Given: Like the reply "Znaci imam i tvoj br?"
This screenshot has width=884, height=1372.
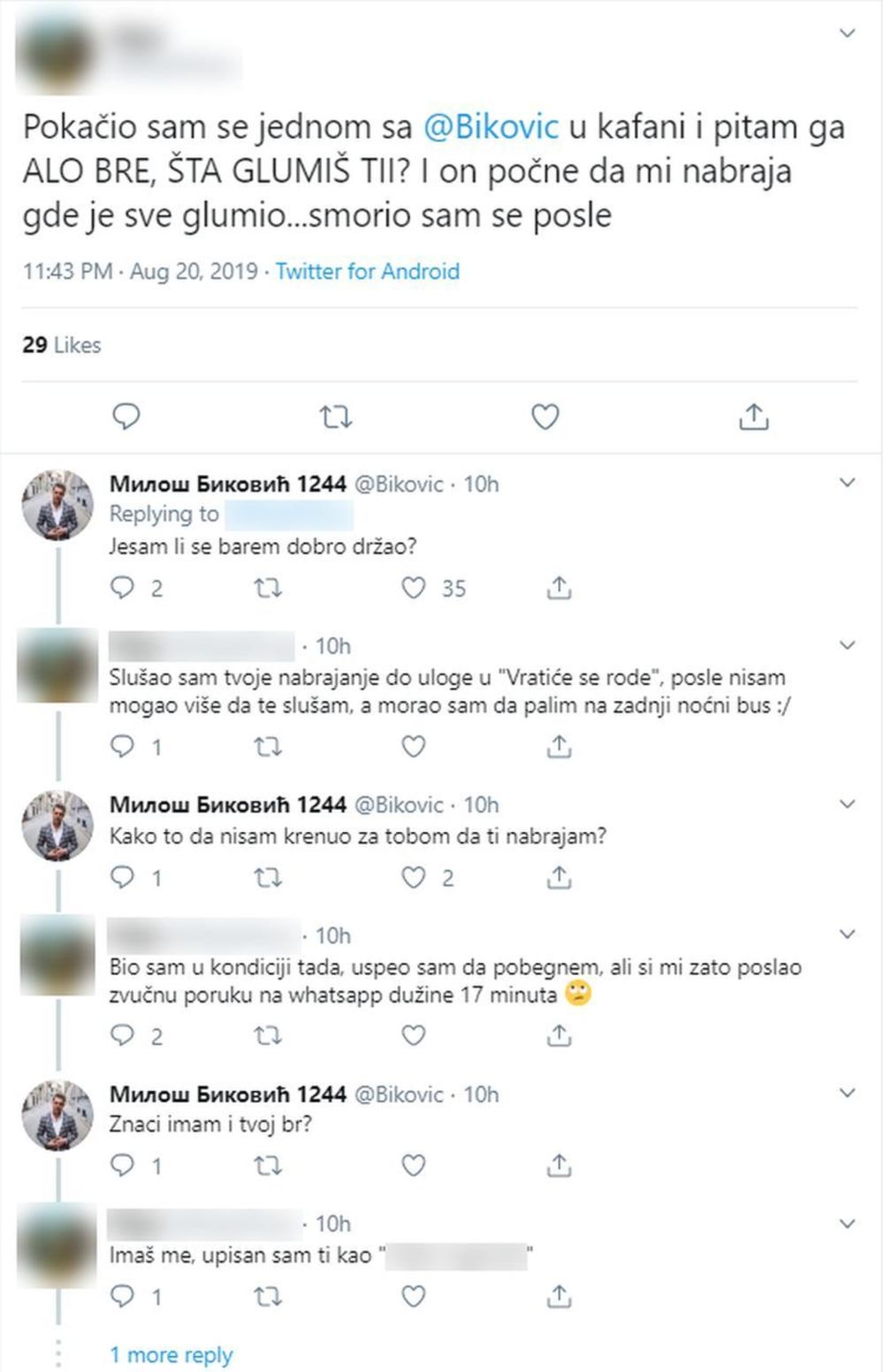Looking at the screenshot, I should 414,1165.
